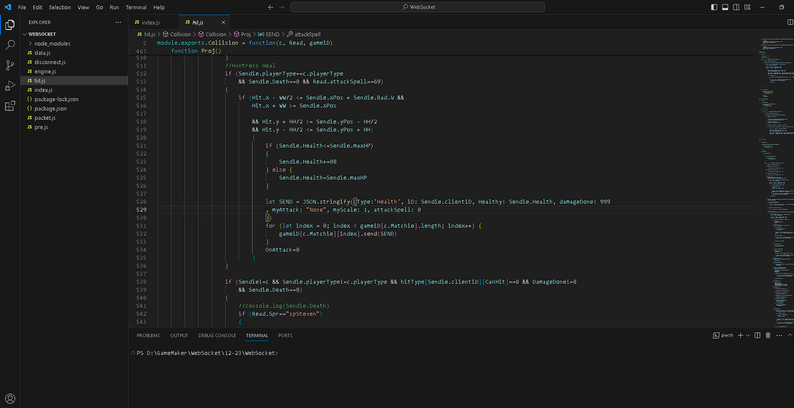Go back using the navigation arrow
Image resolution: width=794 pixels, height=408 pixels.
point(270,7)
